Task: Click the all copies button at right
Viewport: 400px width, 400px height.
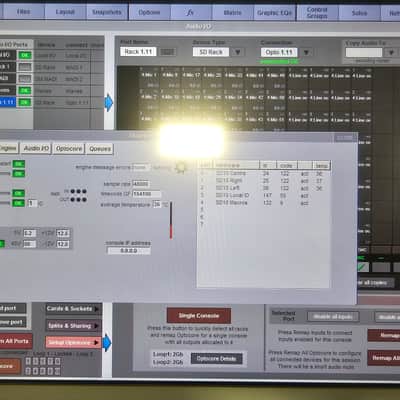Action: pyautogui.click(x=375, y=283)
